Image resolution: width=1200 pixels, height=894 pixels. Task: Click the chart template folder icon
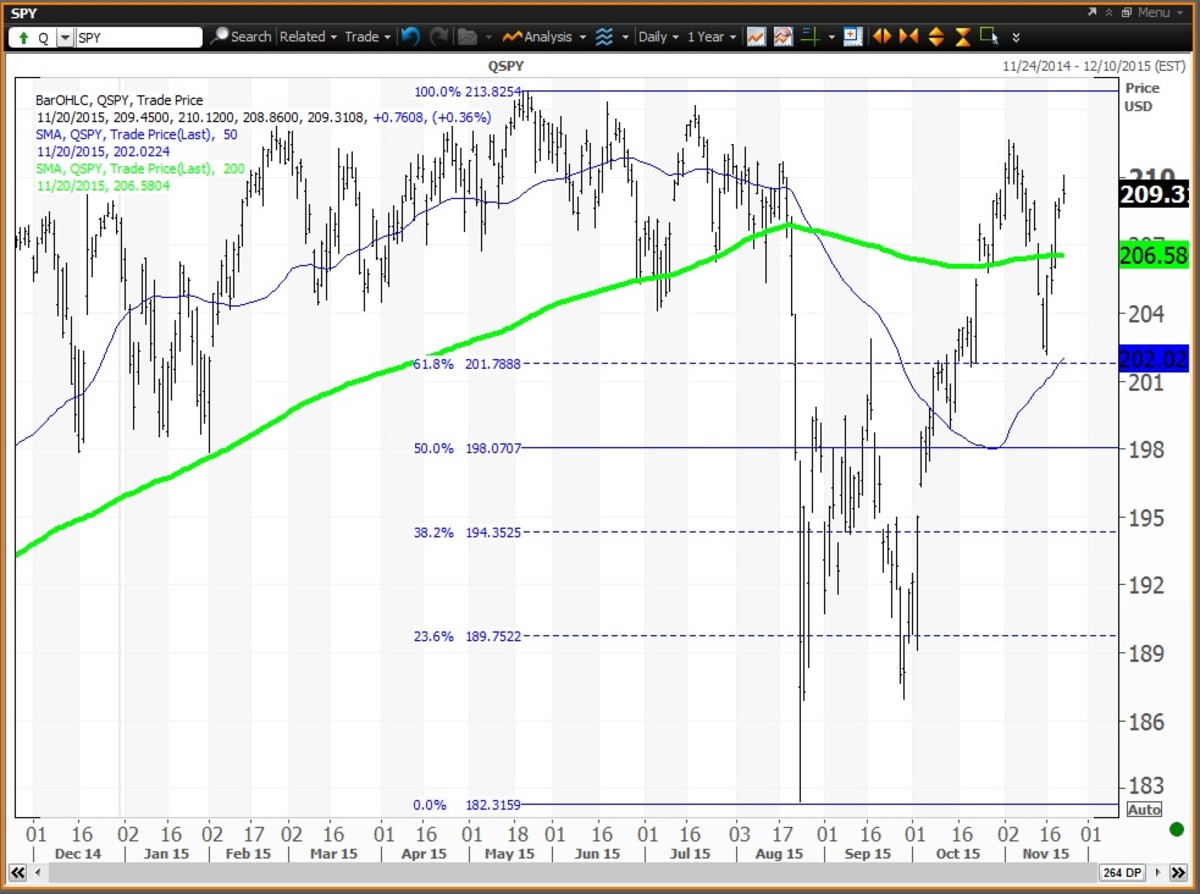(x=467, y=37)
